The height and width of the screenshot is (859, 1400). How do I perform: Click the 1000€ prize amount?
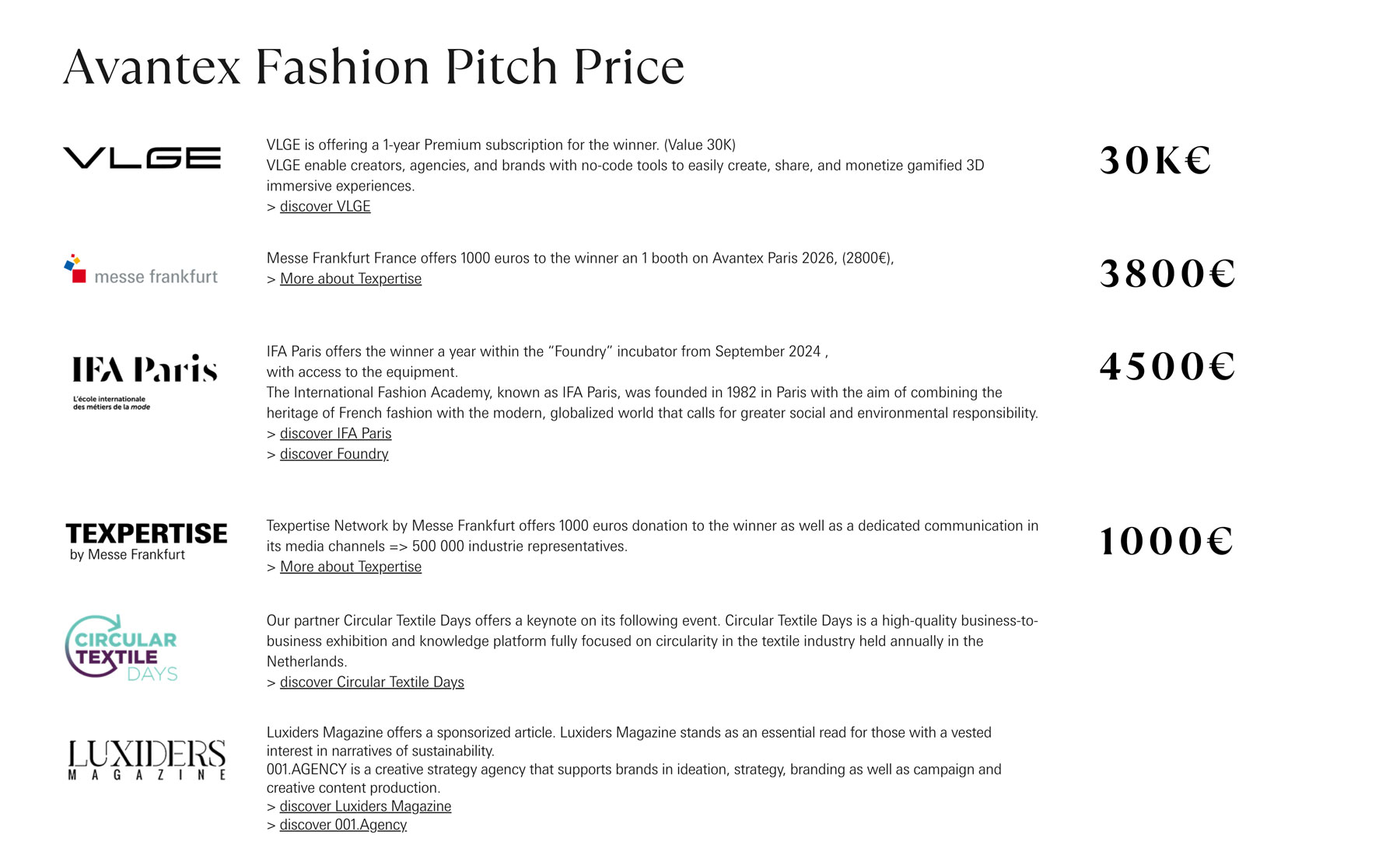(1166, 541)
